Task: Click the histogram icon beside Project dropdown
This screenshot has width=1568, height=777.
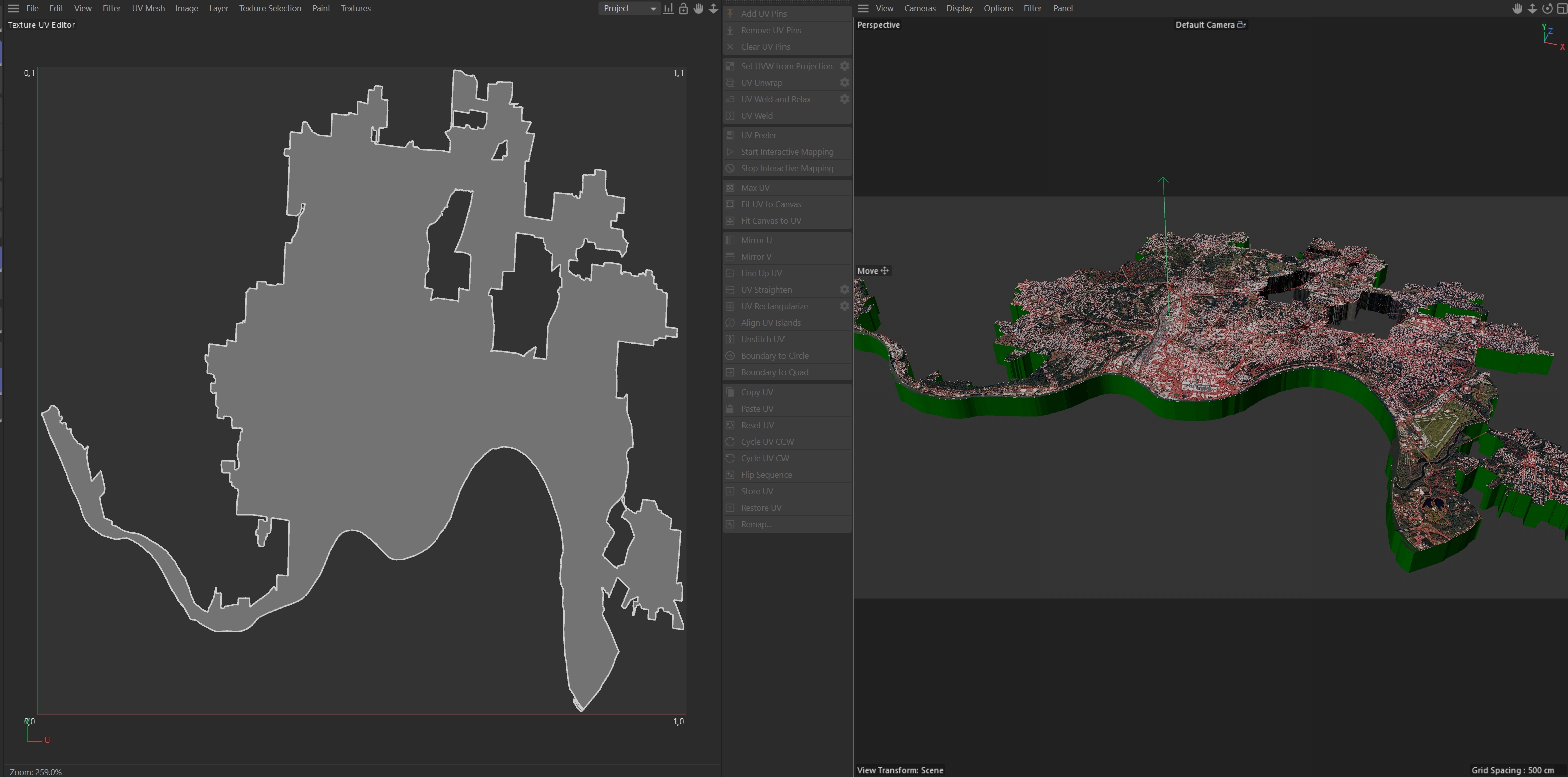Action: 668,9
